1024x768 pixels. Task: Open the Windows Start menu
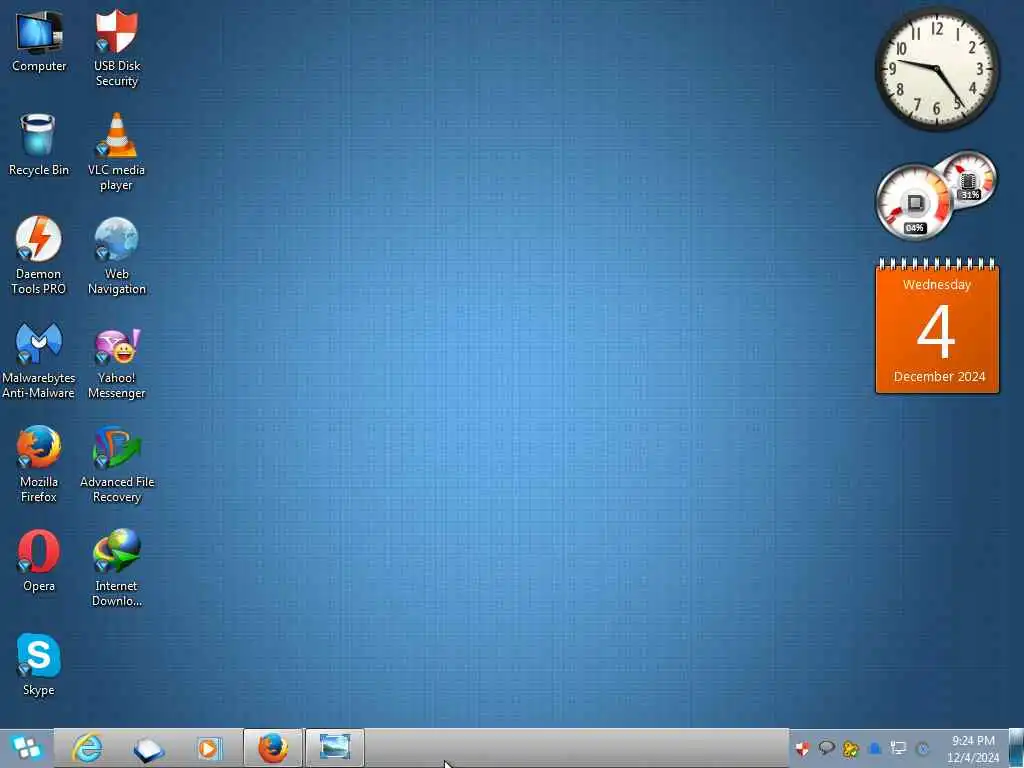click(26, 748)
